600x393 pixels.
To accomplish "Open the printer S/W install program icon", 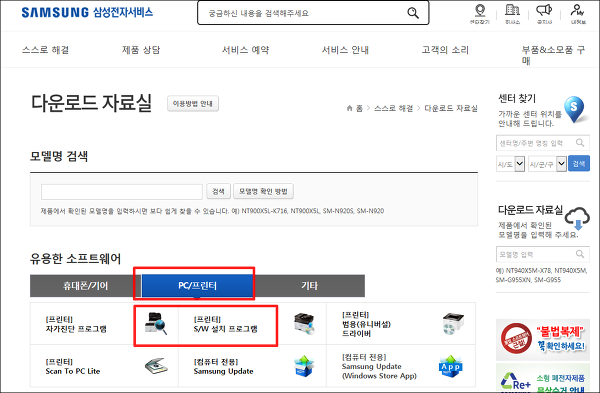I will click(x=304, y=323).
